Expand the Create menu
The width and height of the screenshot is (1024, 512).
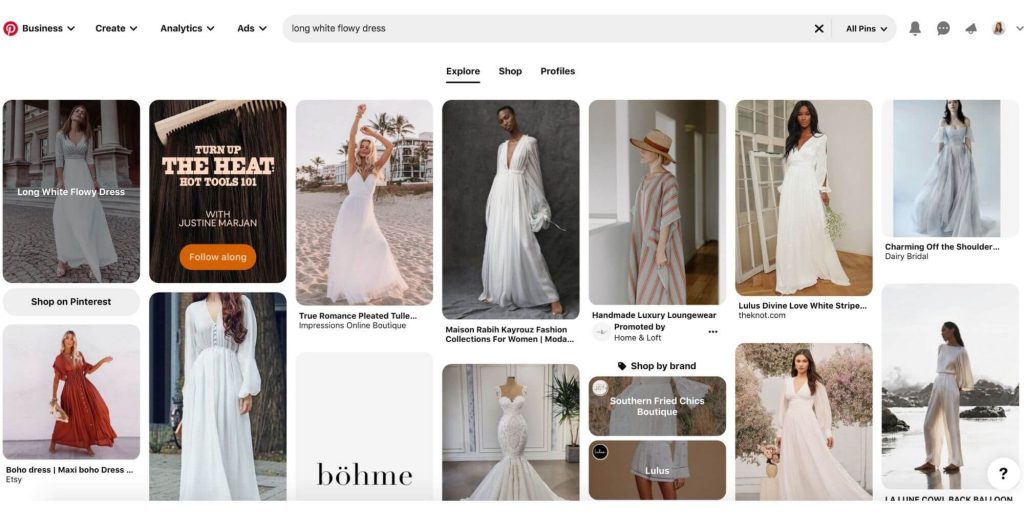click(116, 29)
